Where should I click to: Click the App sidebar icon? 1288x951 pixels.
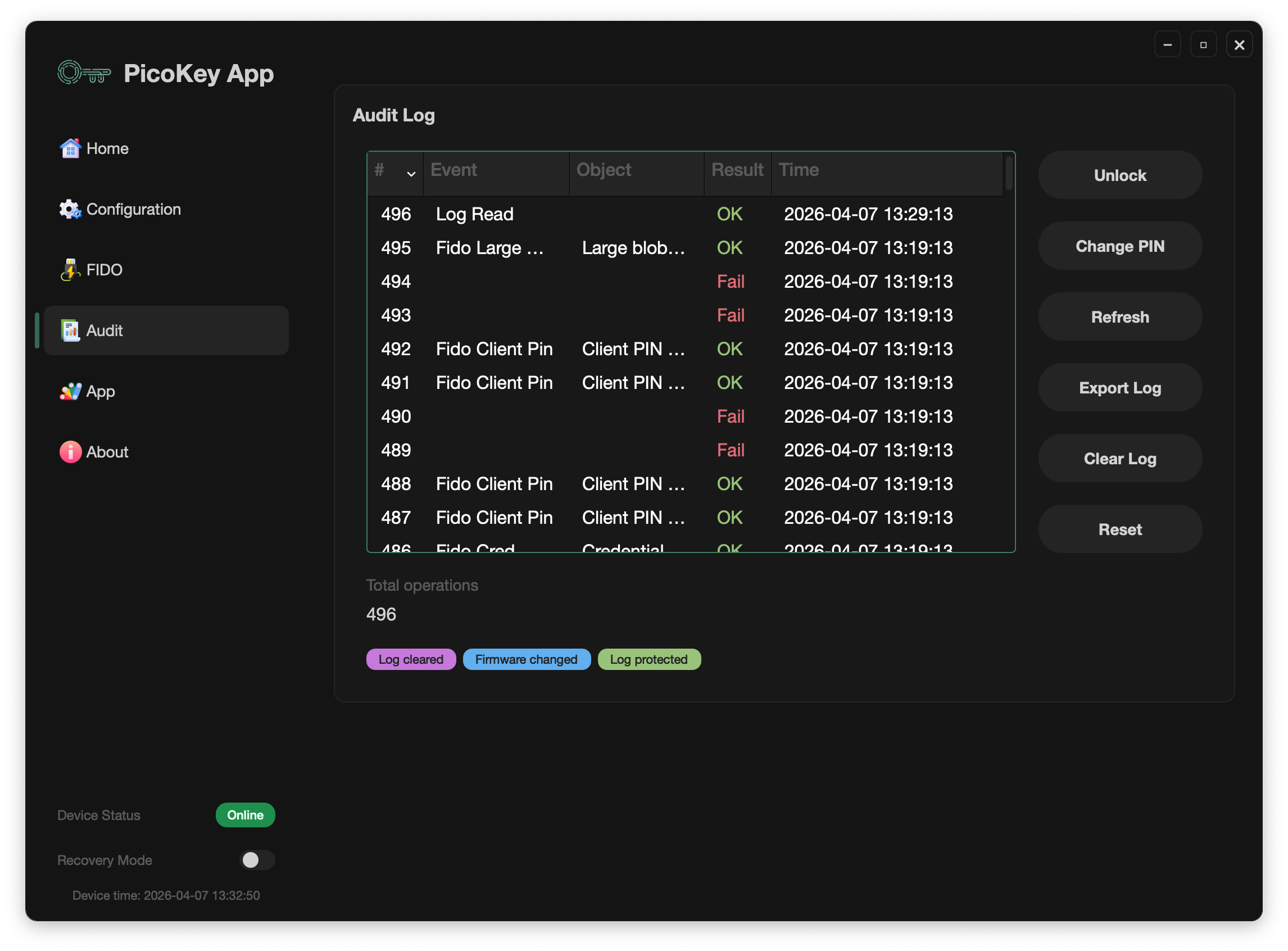(70, 391)
